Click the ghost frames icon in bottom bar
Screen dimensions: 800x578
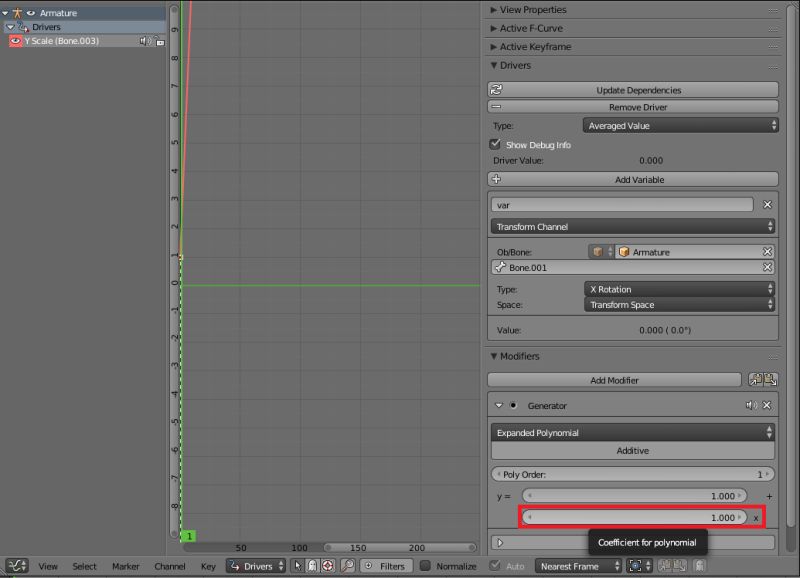[312, 565]
